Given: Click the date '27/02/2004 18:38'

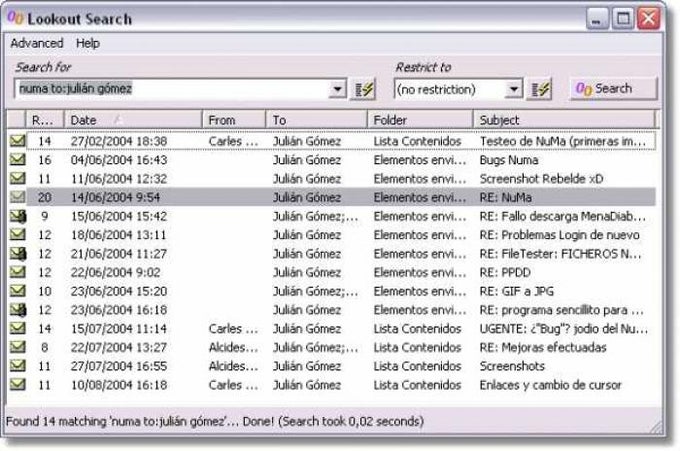Looking at the screenshot, I should tap(119, 141).
